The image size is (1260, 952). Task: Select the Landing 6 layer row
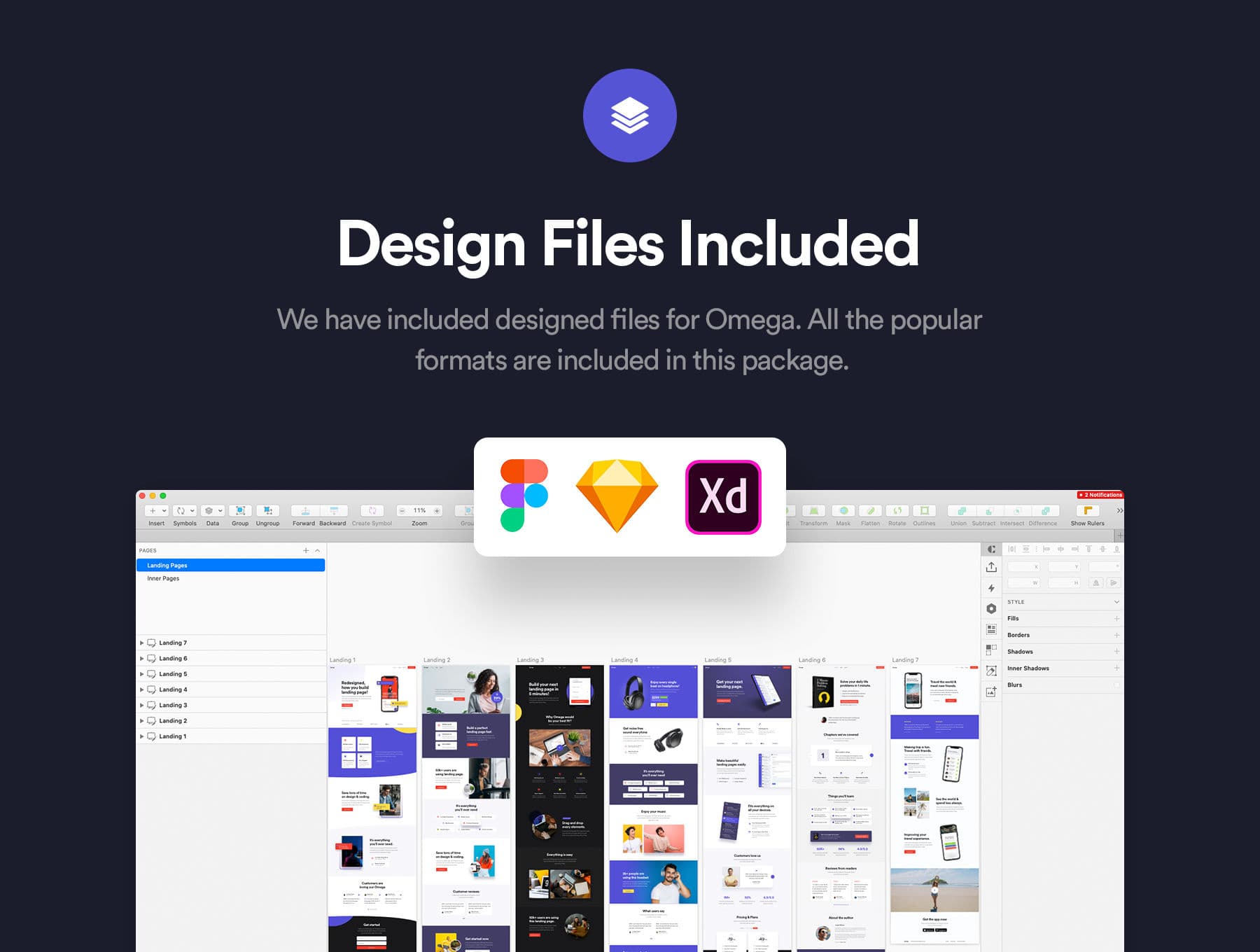231,659
